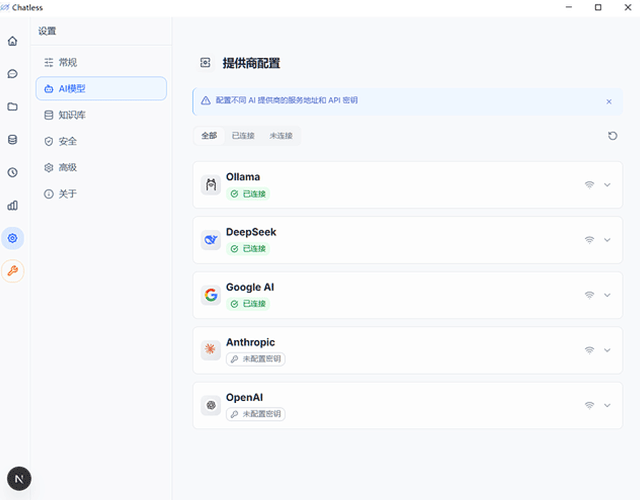
Task: Test OpenAI connection wifi icon
Action: pyautogui.click(x=589, y=405)
